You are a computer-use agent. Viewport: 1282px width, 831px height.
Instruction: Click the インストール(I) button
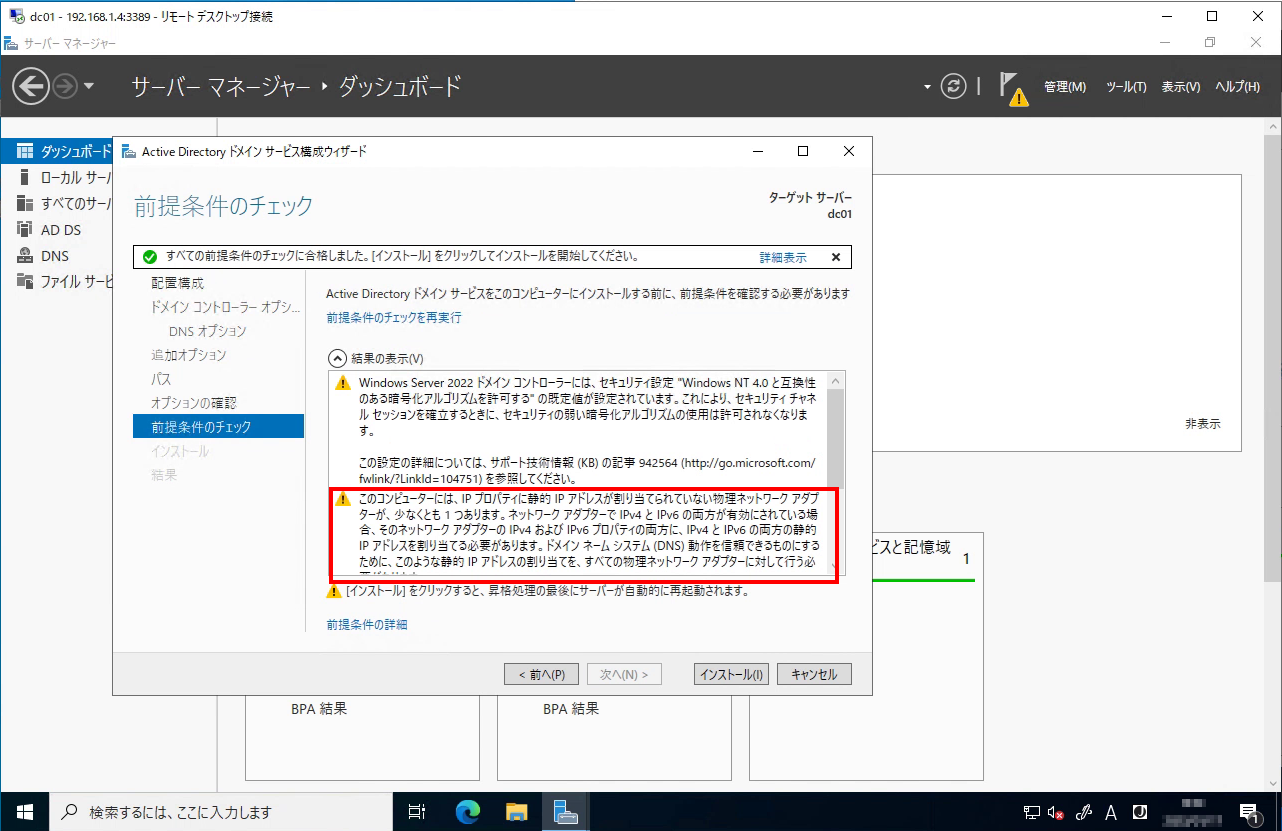pos(731,675)
